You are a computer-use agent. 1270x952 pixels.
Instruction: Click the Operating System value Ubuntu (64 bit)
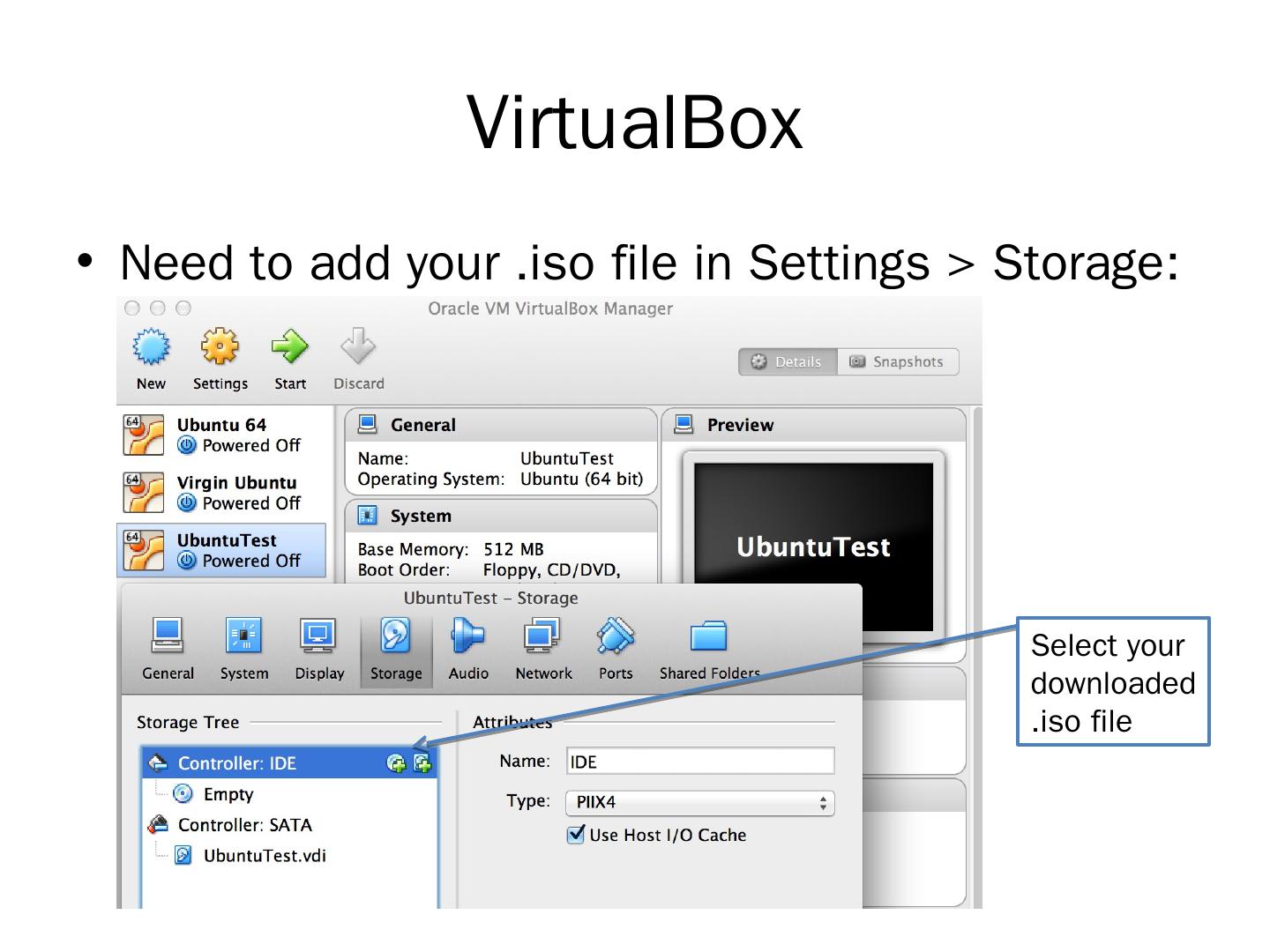tap(581, 480)
